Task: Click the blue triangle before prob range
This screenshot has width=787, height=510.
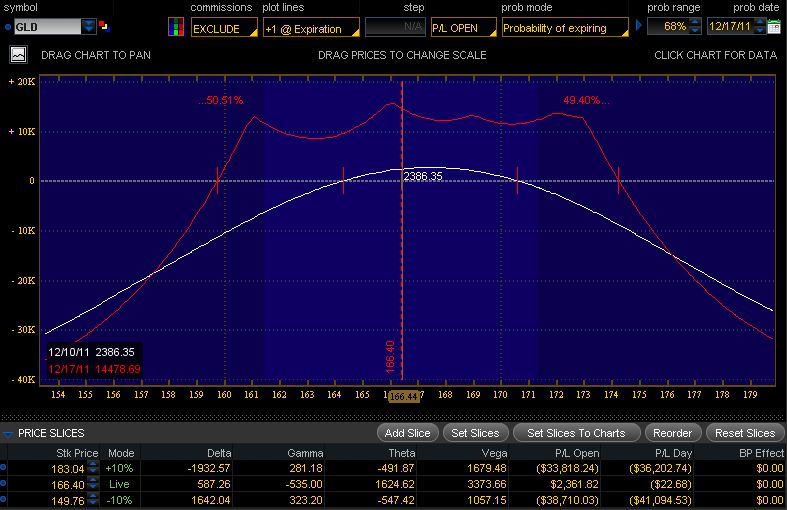Action: coord(638,25)
